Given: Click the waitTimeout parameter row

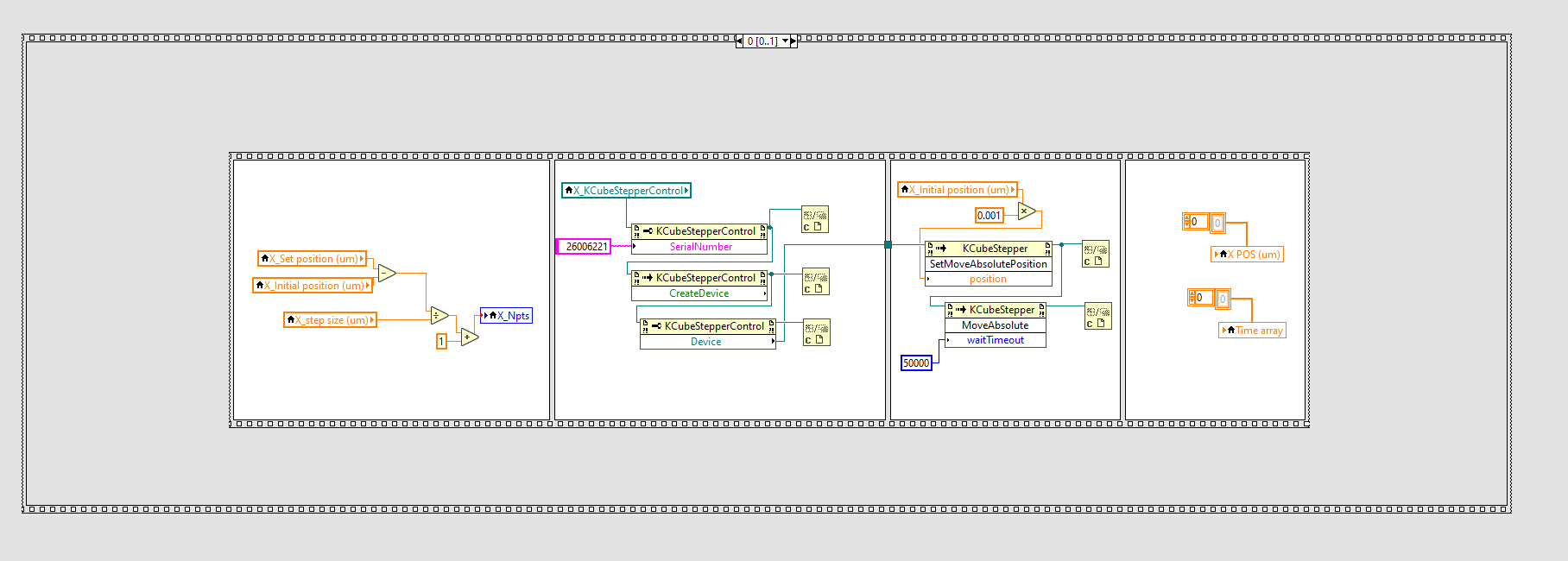Looking at the screenshot, I should pyautogui.click(x=996, y=340).
